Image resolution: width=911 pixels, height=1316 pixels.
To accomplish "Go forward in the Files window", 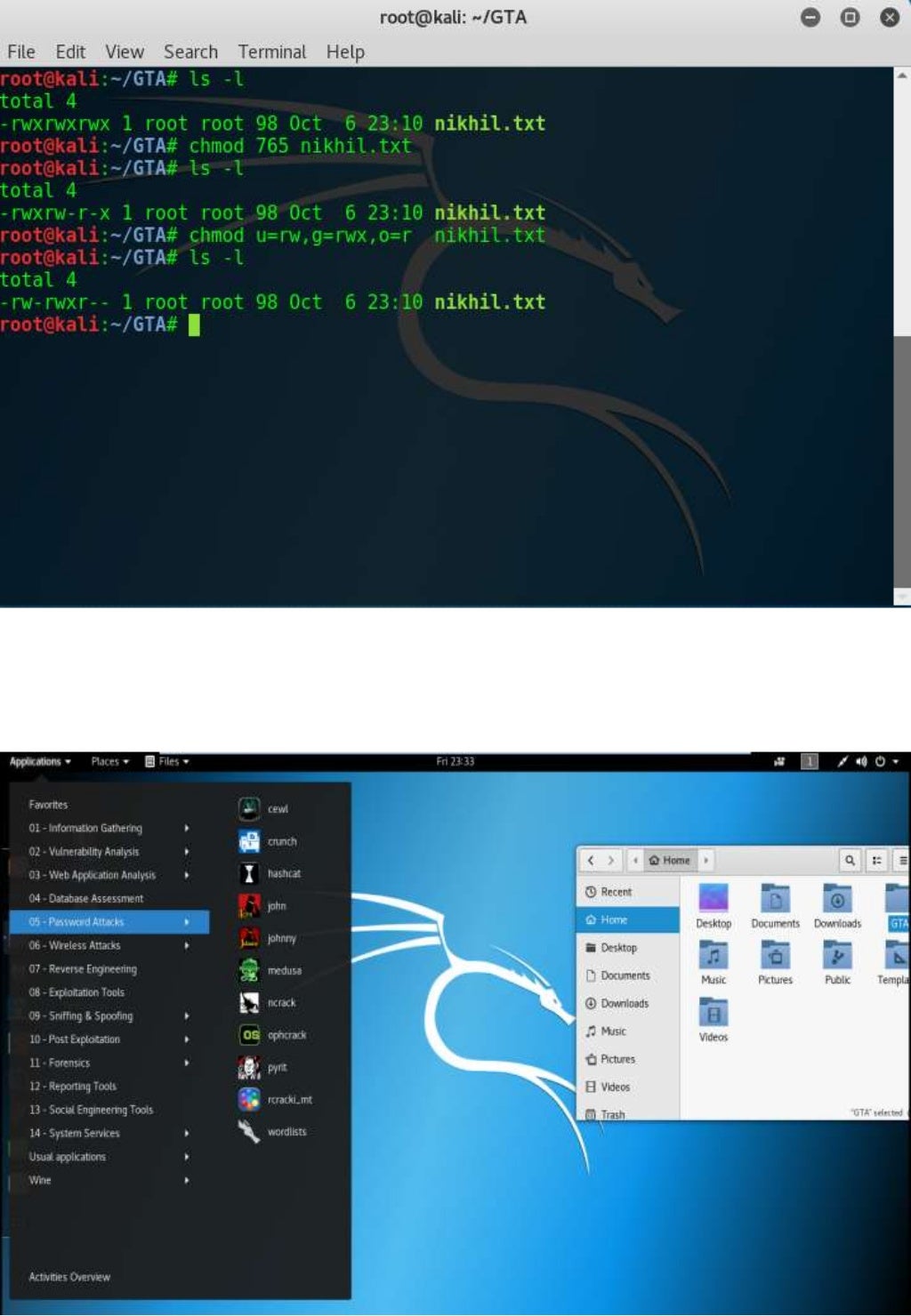I will (610, 860).
